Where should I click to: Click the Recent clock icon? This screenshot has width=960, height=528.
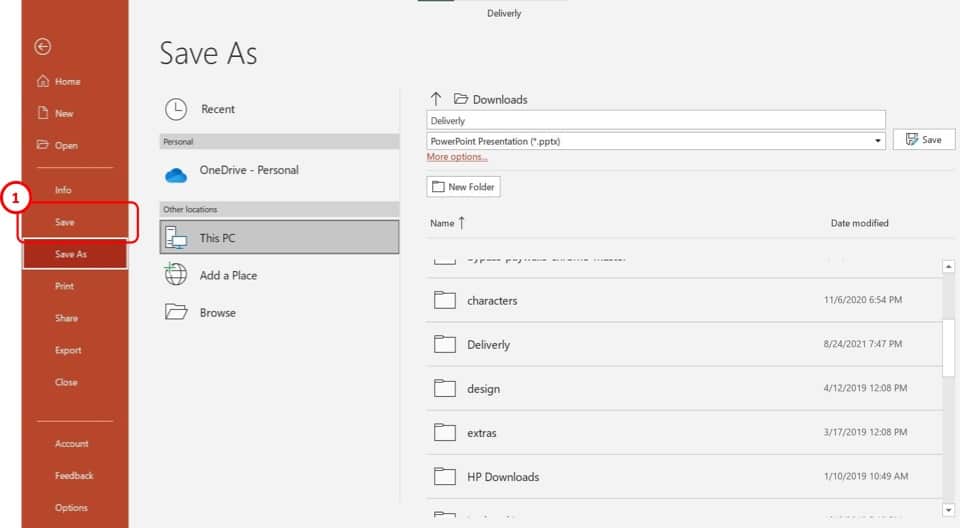(x=176, y=109)
